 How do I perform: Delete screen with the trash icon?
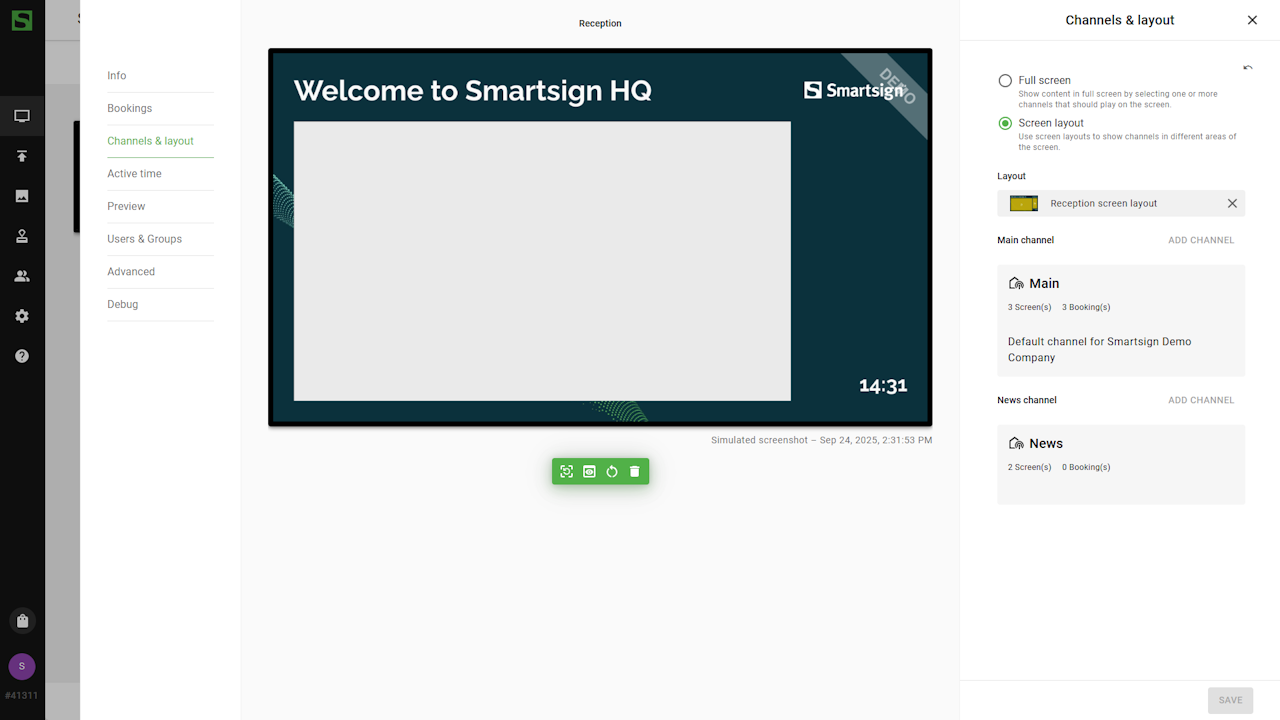[634, 472]
